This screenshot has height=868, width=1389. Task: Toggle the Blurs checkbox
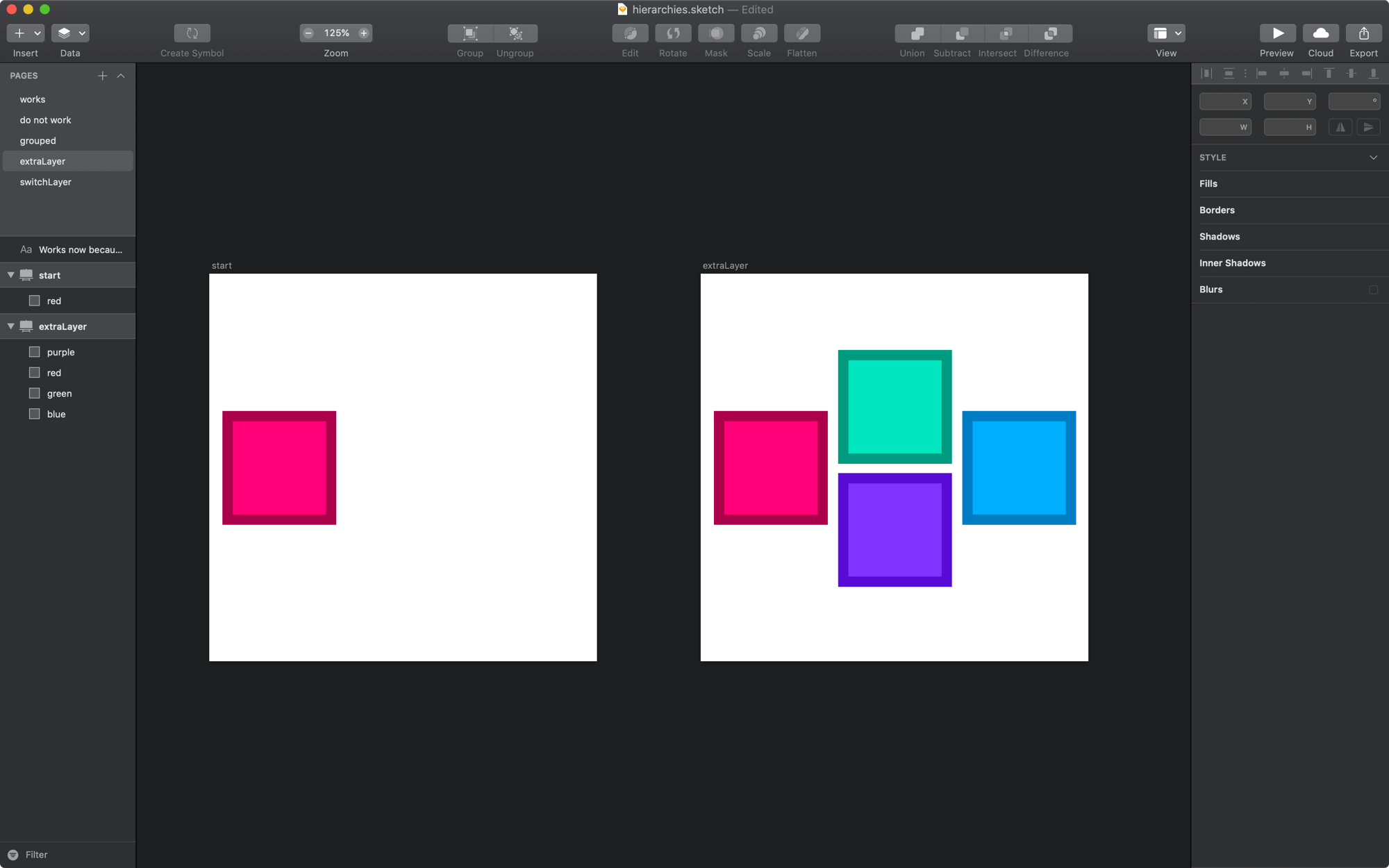point(1373,290)
